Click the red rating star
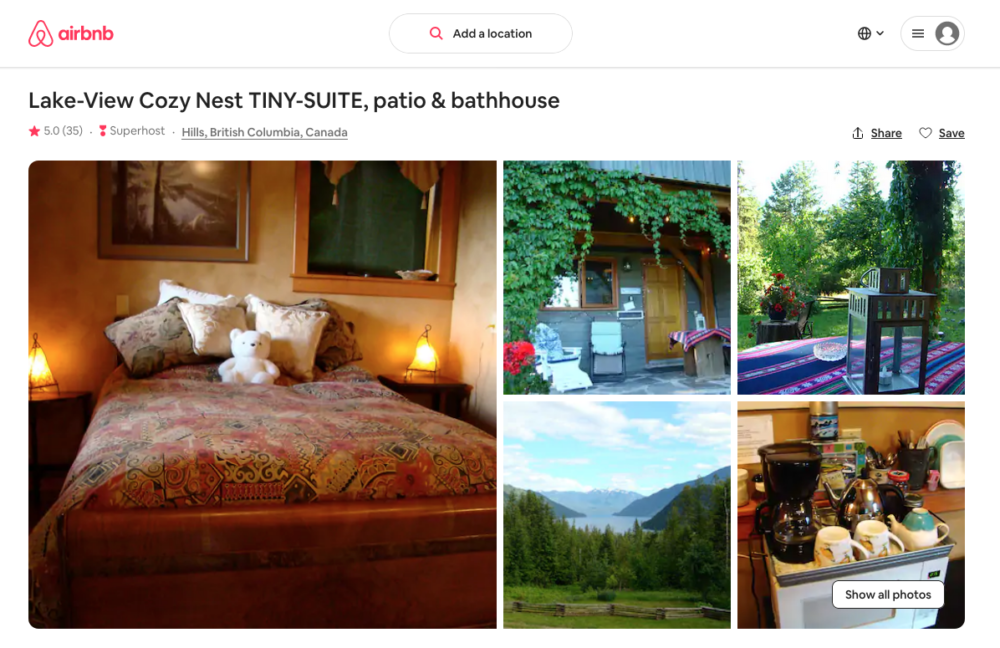 34,131
